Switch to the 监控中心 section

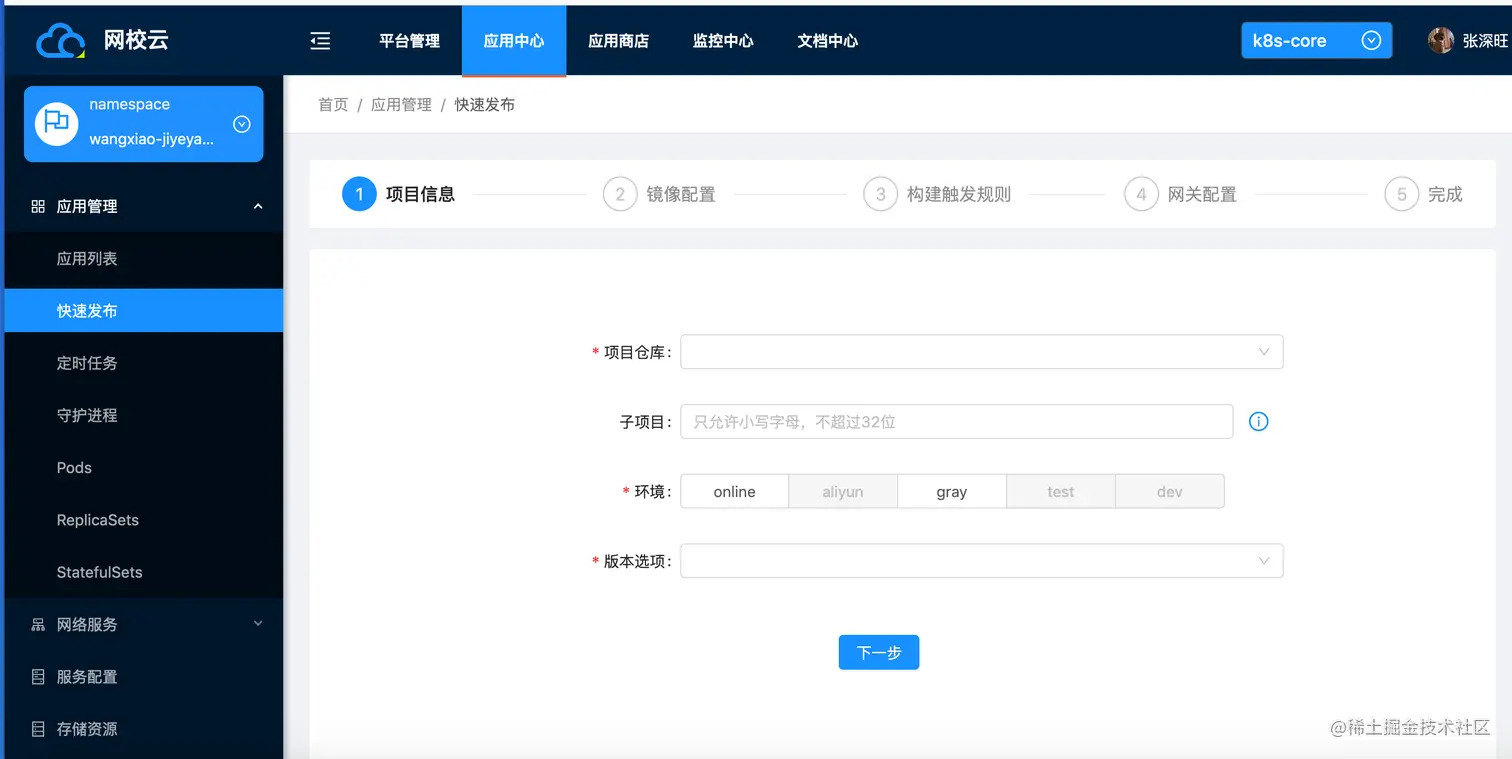pyautogui.click(x=723, y=41)
